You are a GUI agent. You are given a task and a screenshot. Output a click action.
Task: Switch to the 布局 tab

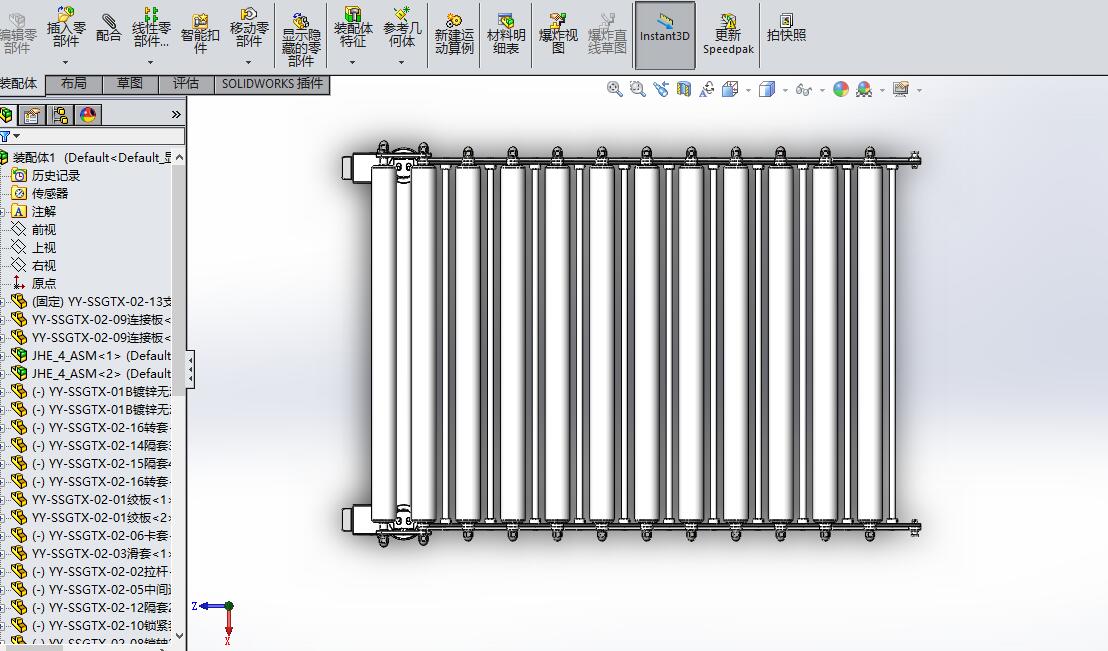point(73,83)
